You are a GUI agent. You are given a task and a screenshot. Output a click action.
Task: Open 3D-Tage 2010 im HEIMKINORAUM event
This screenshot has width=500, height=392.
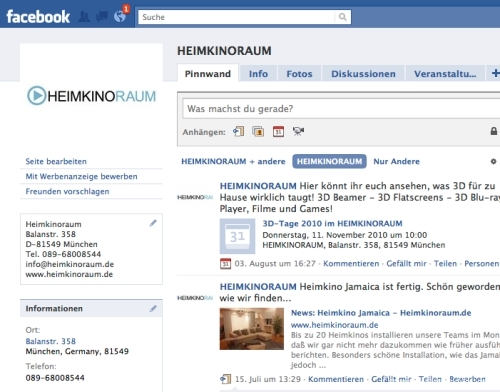pos(332,223)
